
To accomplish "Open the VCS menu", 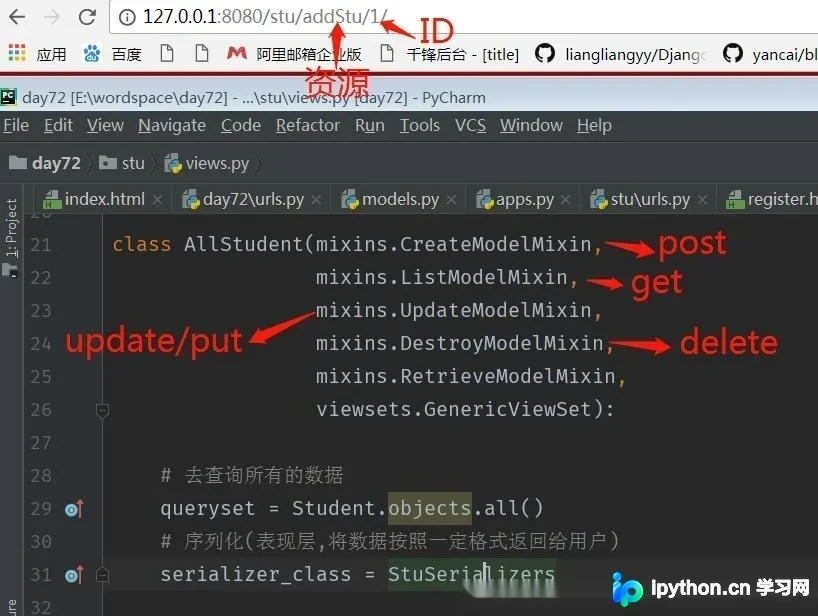I will pos(470,125).
